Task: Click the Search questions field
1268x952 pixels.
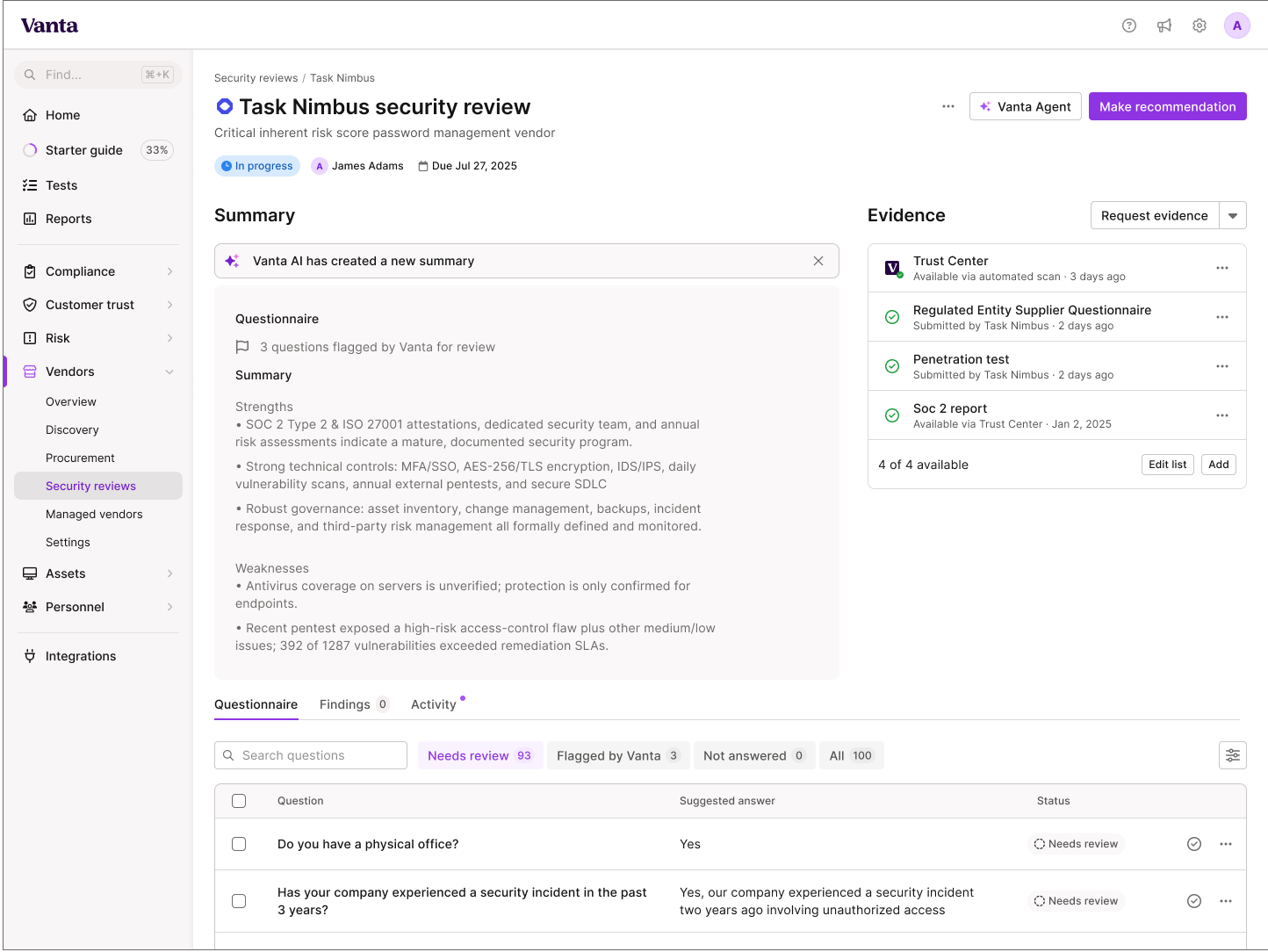Action: point(311,755)
